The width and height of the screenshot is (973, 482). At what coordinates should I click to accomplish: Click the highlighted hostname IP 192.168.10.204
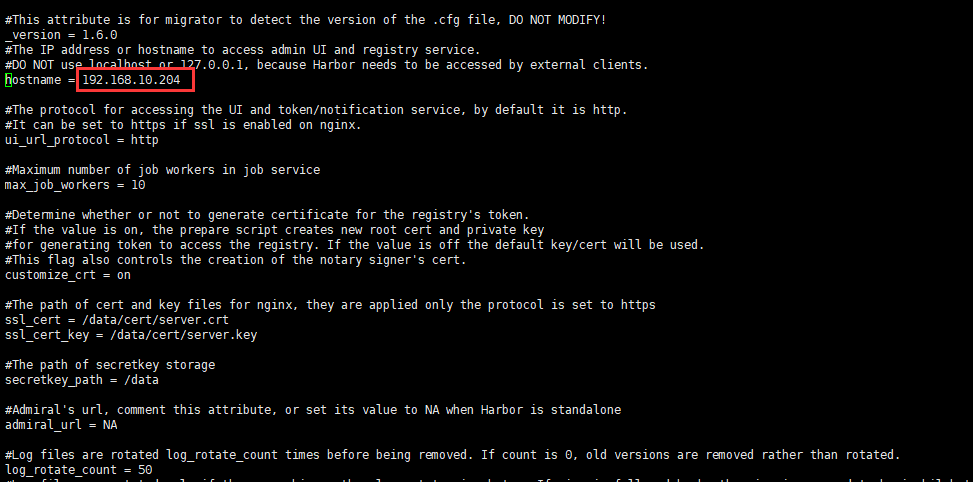(x=131, y=79)
